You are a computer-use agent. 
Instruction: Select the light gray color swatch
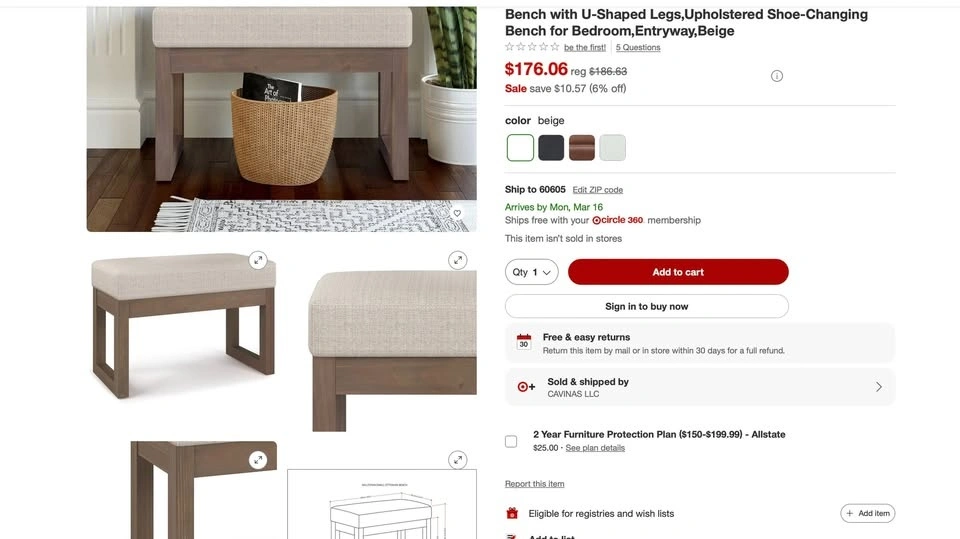click(612, 148)
